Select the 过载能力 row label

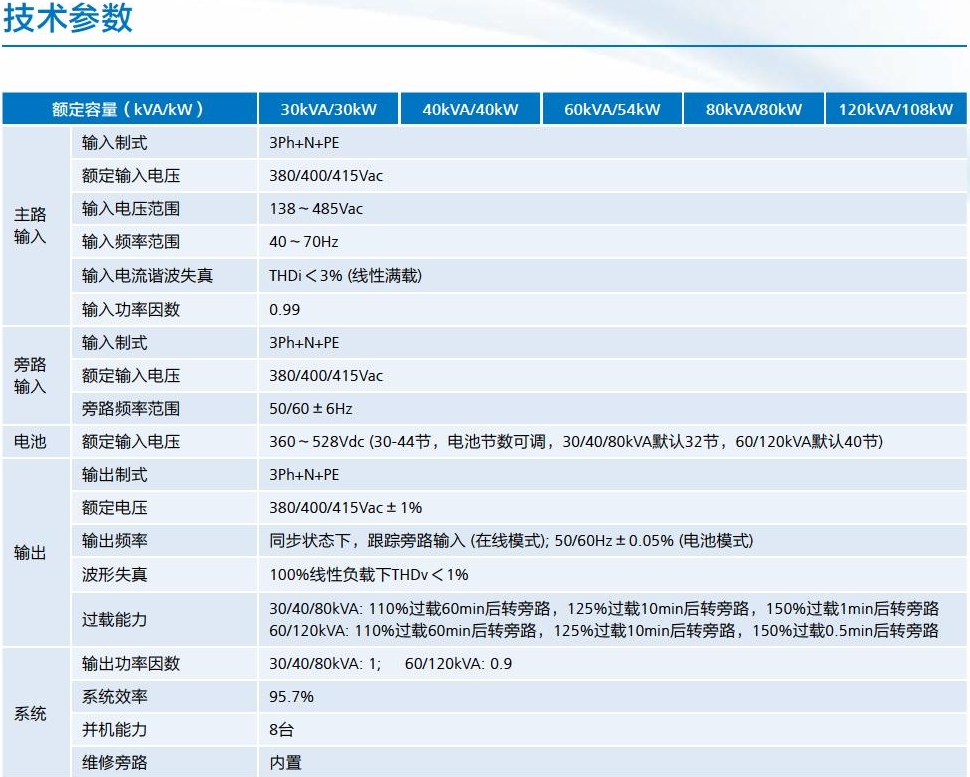click(x=115, y=619)
